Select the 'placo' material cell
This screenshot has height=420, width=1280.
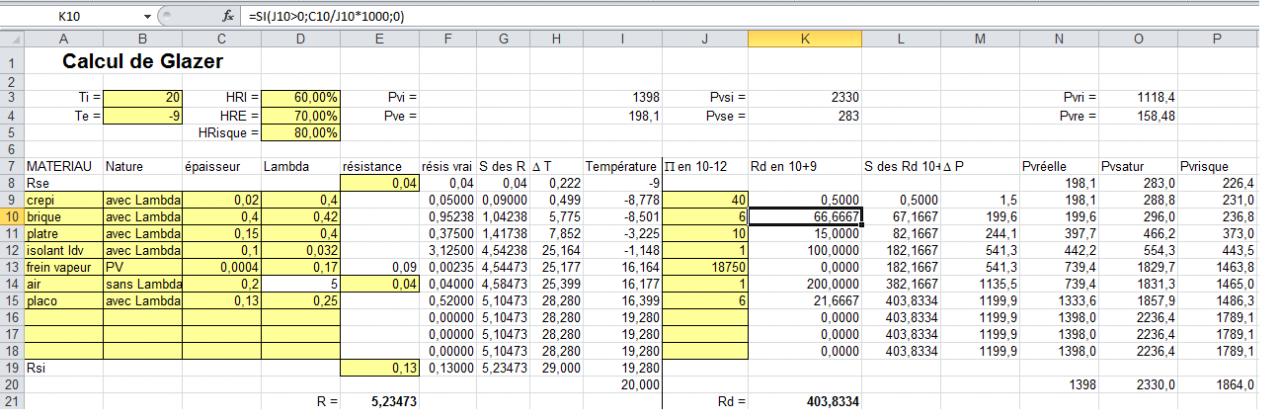pyautogui.click(x=62, y=301)
